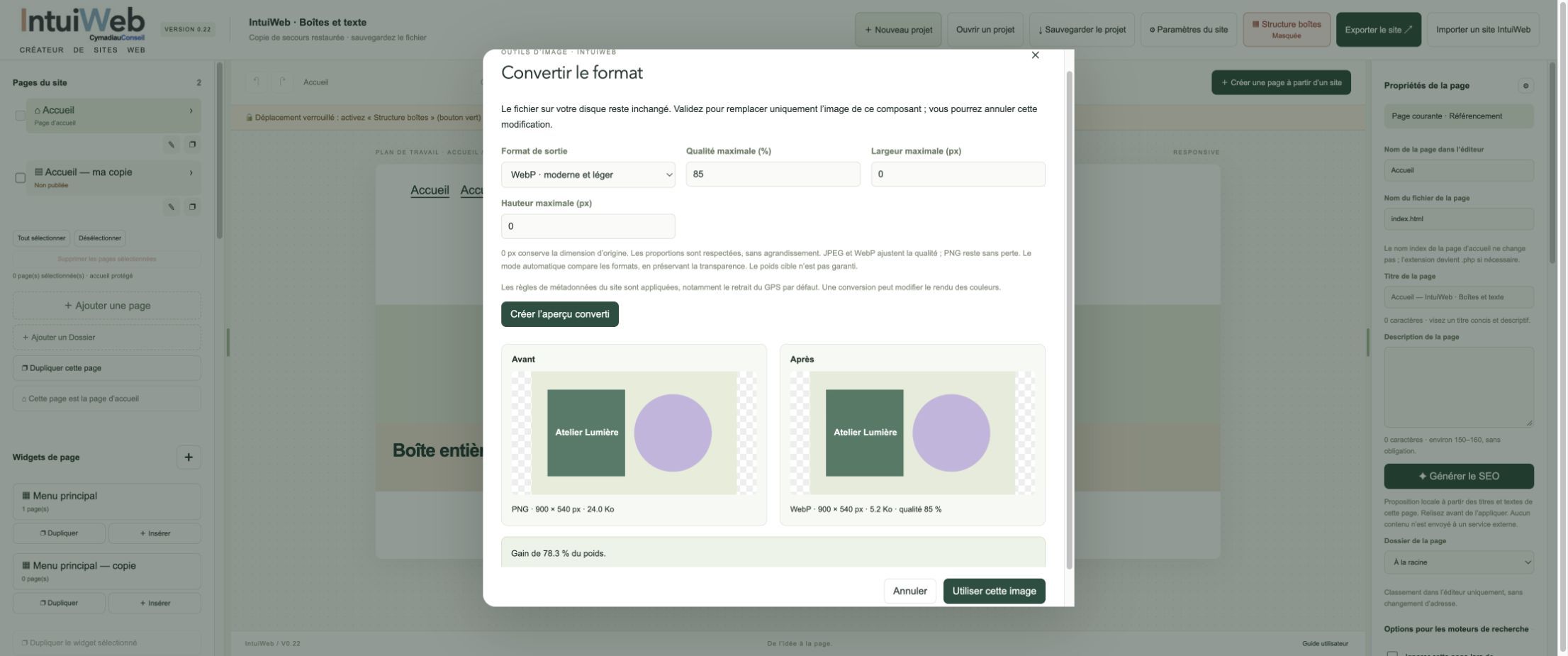
Task: Open Ouvrir un projet
Action: (985, 30)
